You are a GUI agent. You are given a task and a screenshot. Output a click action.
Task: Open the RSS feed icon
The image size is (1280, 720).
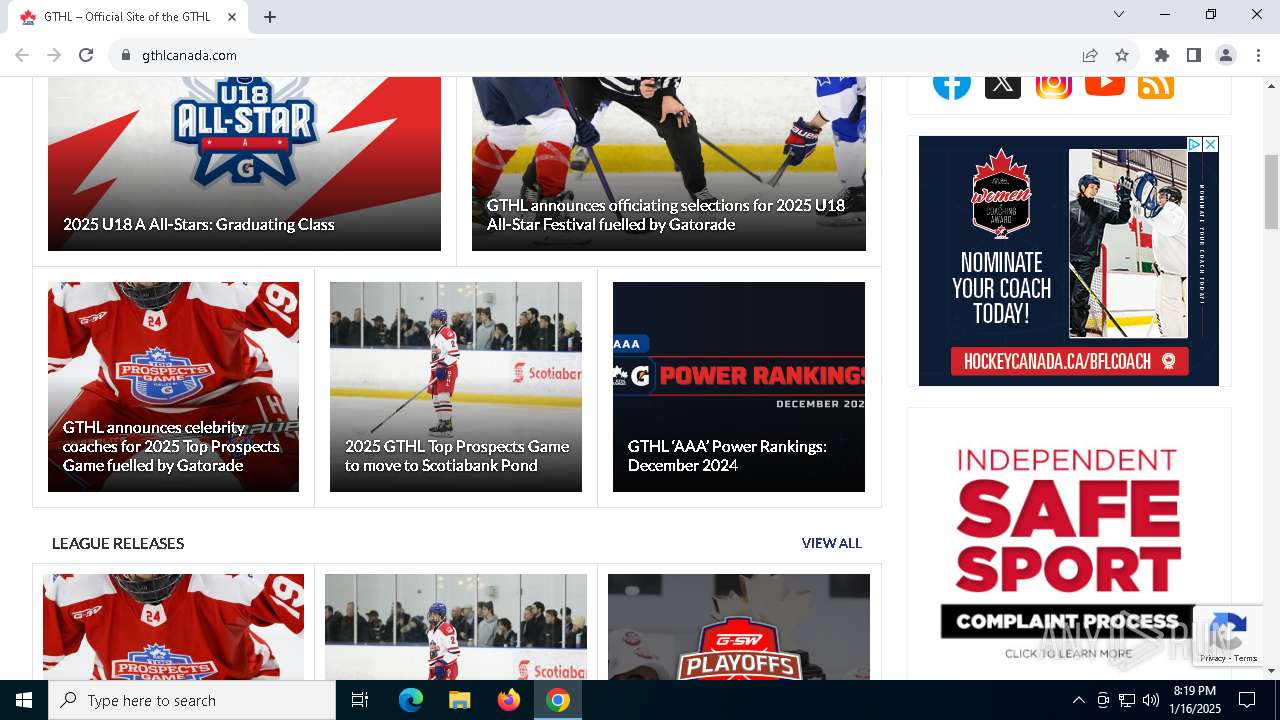(x=1156, y=85)
